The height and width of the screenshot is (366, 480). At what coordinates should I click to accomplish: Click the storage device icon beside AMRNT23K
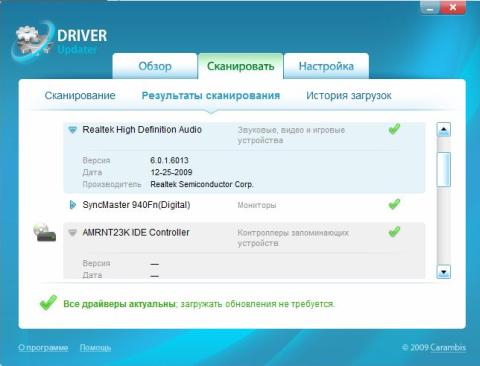tap(44, 233)
